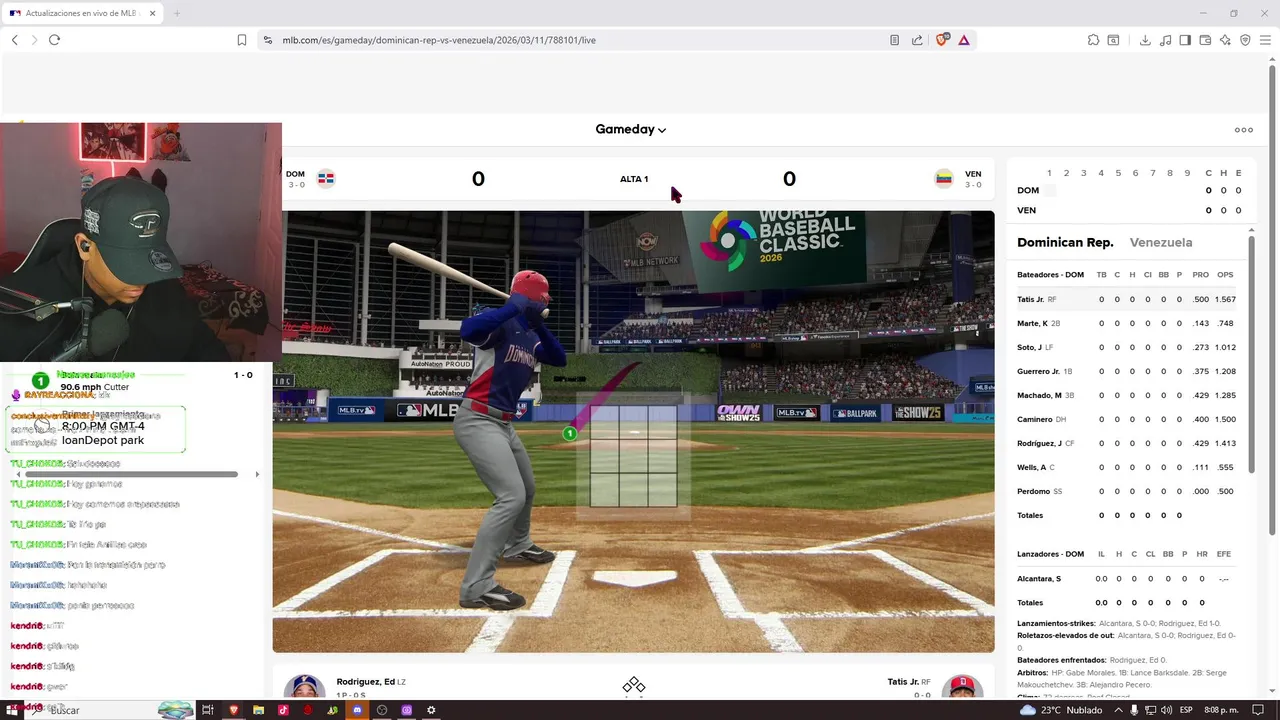Bookmark this page using the bookmark icon
Image resolution: width=1280 pixels, height=720 pixels.
pyautogui.click(x=242, y=40)
